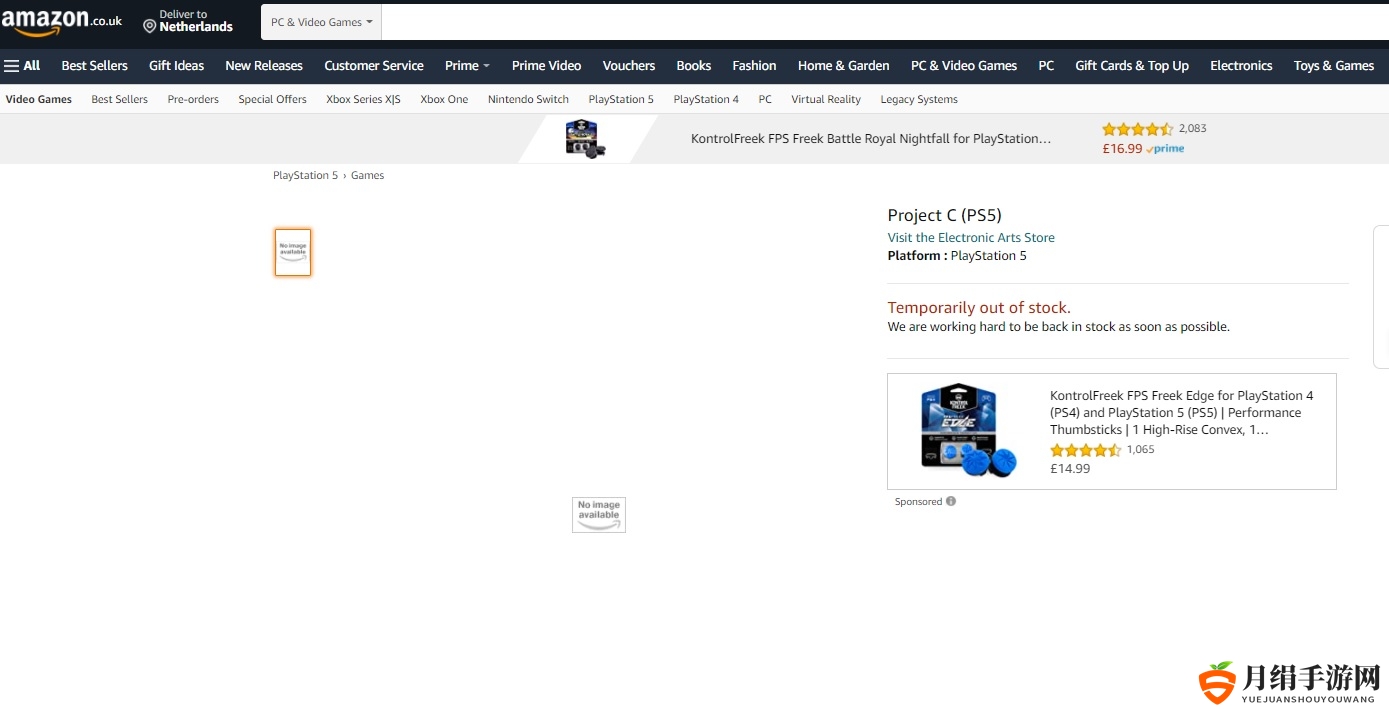This screenshot has height=709, width=1389.
Task: Open the KontrolFreek FPS Freek Battle Royal Nightfall banner title
Action: (871, 139)
